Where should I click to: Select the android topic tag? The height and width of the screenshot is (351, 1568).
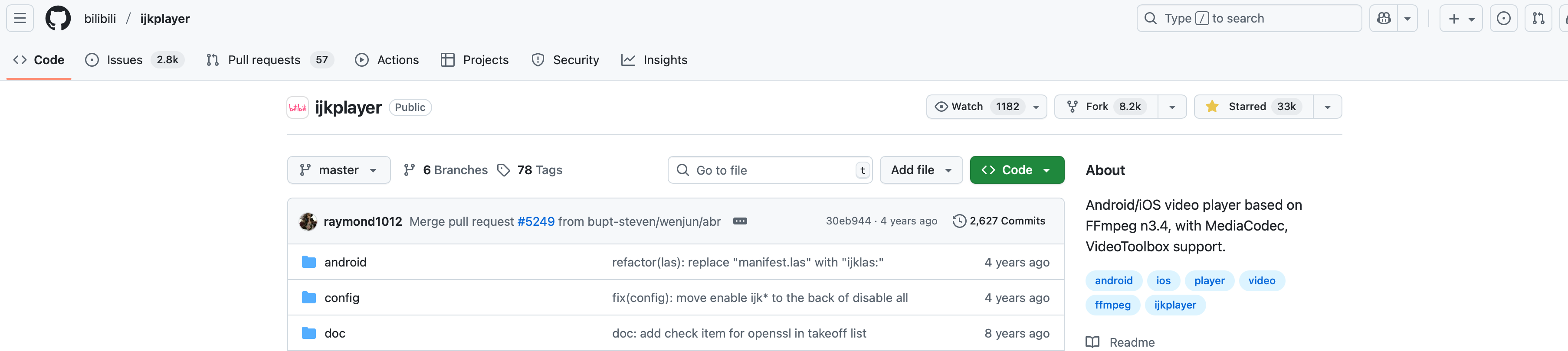(1113, 280)
